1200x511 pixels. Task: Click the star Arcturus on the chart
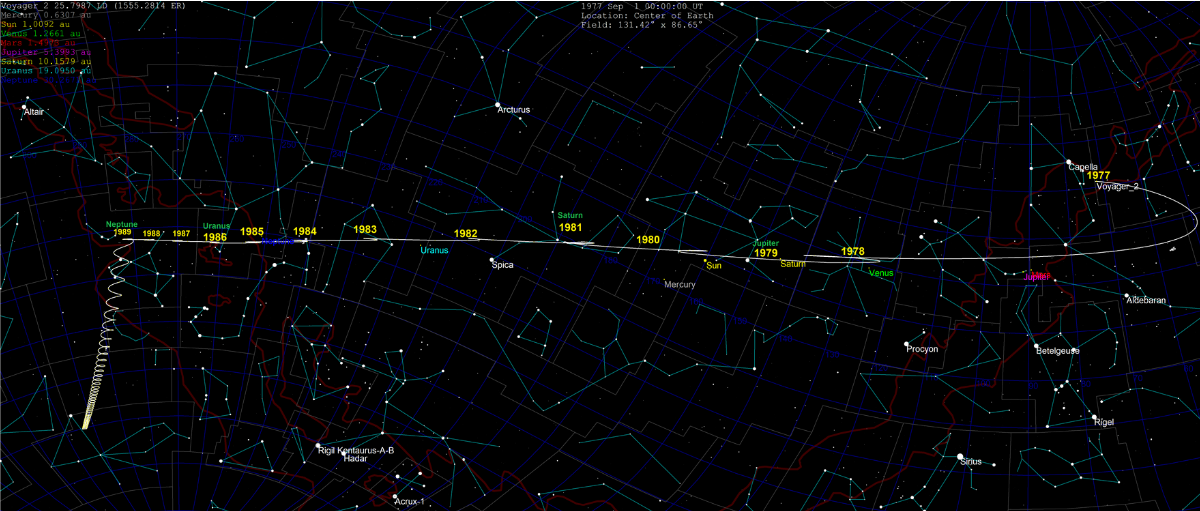tap(497, 104)
